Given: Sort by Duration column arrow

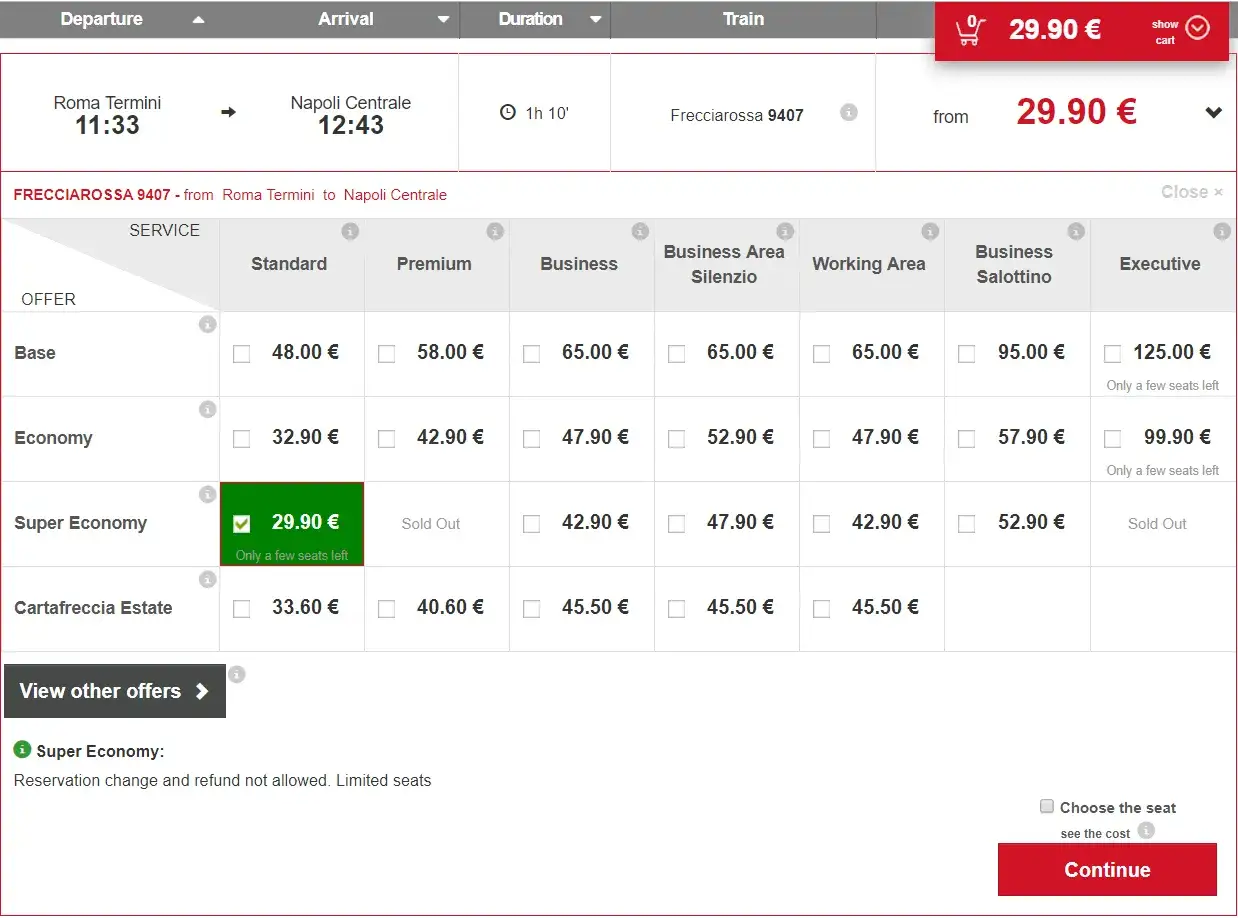Looking at the screenshot, I should (596, 19).
